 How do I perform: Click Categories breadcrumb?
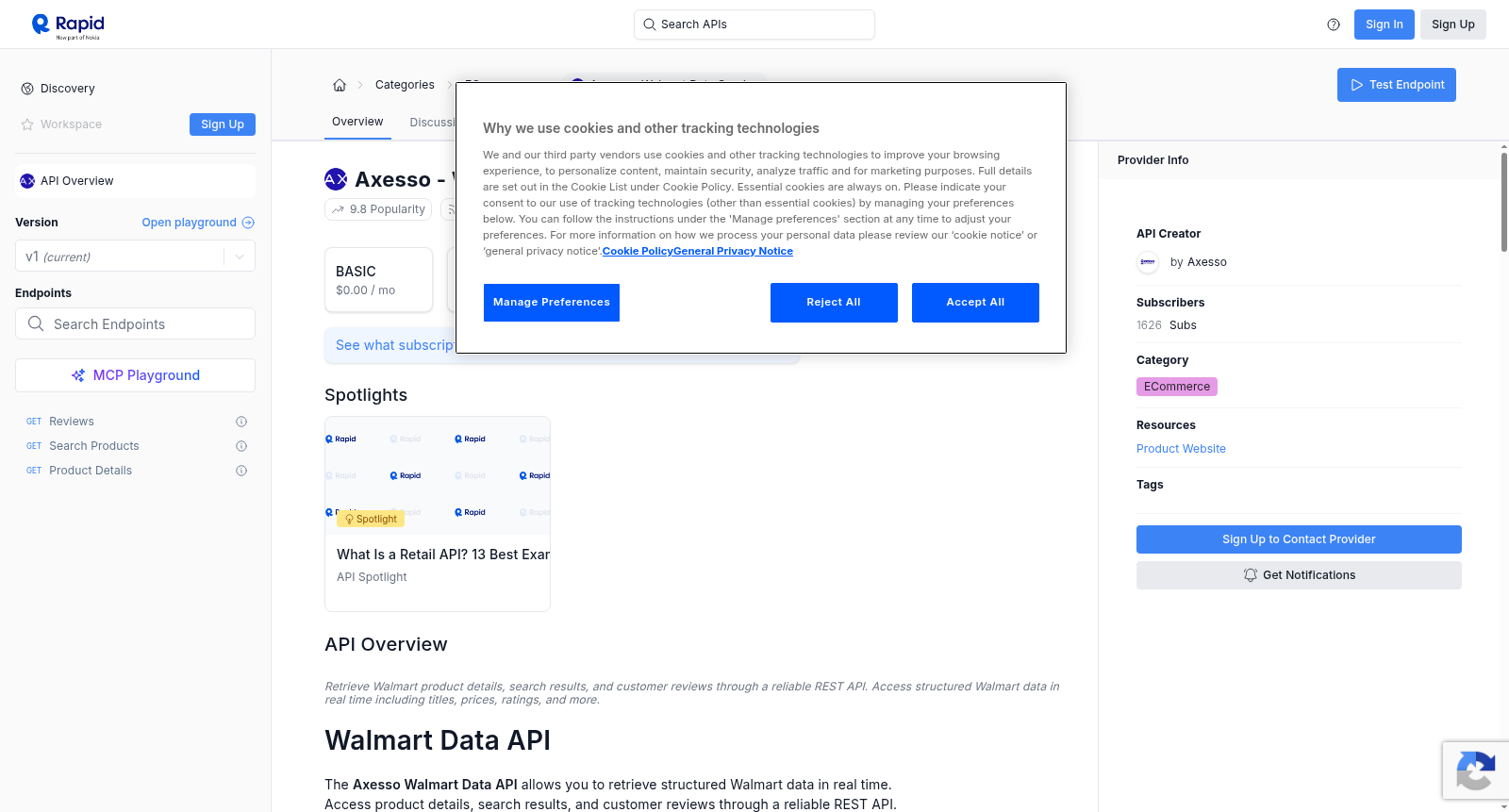point(405,85)
